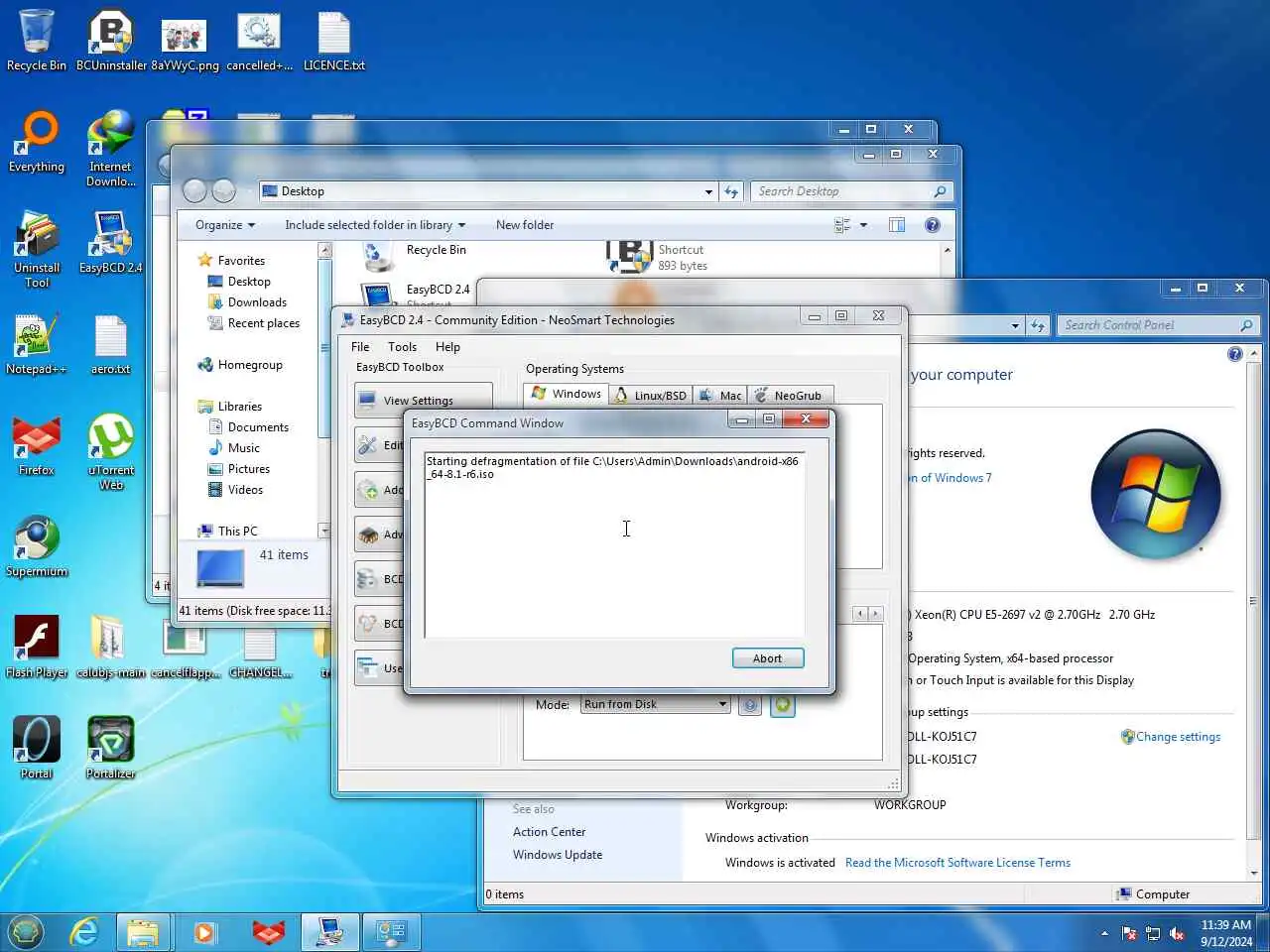This screenshot has width=1270, height=952.
Task: Open Portalizer desktop icon
Action: click(x=110, y=749)
